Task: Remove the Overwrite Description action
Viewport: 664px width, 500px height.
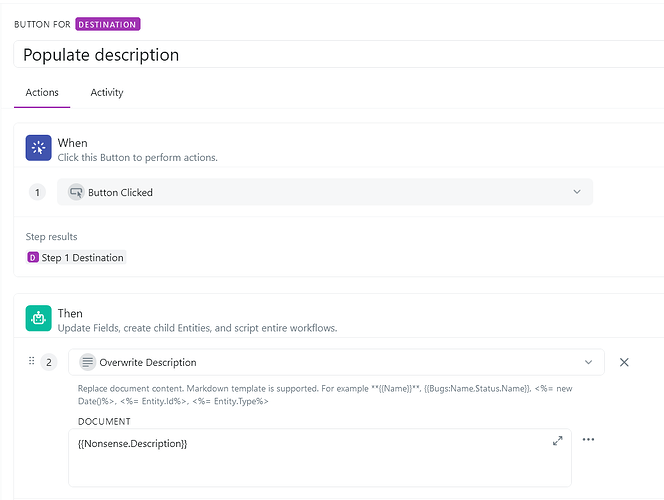Action: click(x=624, y=362)
